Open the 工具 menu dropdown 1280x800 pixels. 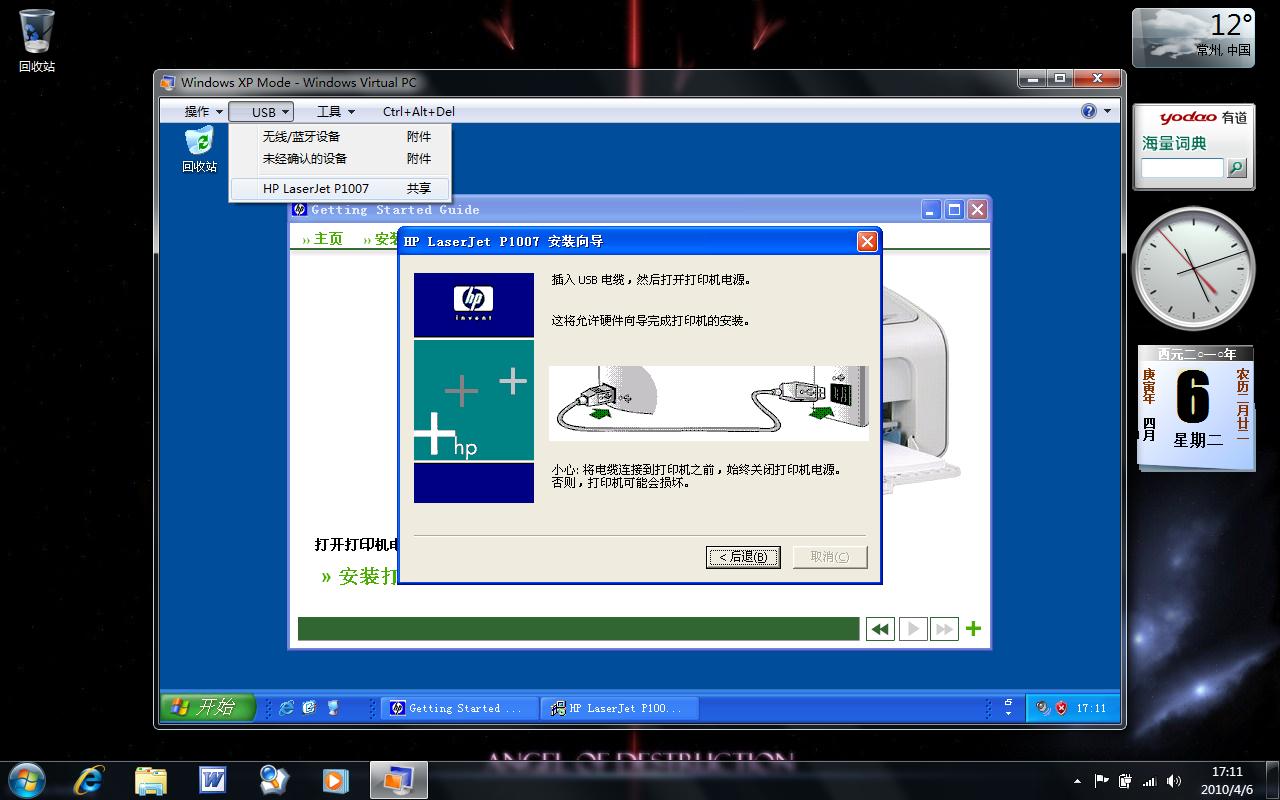[336, 111]
